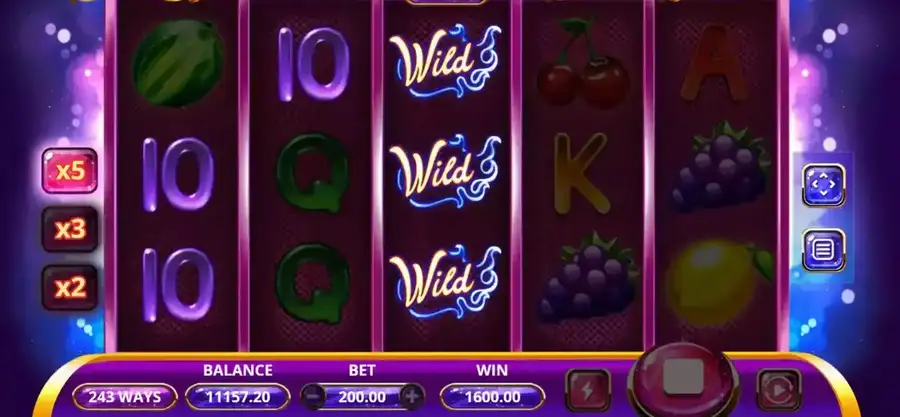Toggle fullscreen arrows icon
The height and width of the screenshot is (417, 900).
(x=824, y=185)
